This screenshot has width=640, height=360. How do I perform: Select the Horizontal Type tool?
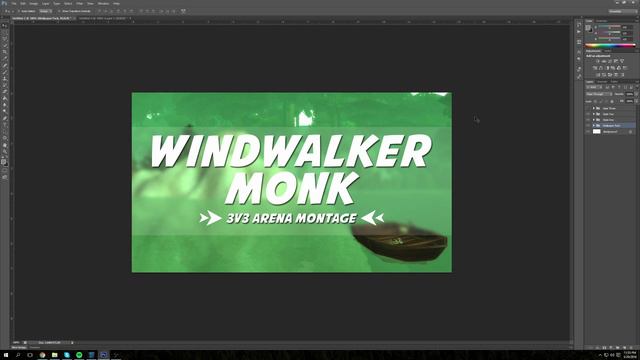pos(4,124)
